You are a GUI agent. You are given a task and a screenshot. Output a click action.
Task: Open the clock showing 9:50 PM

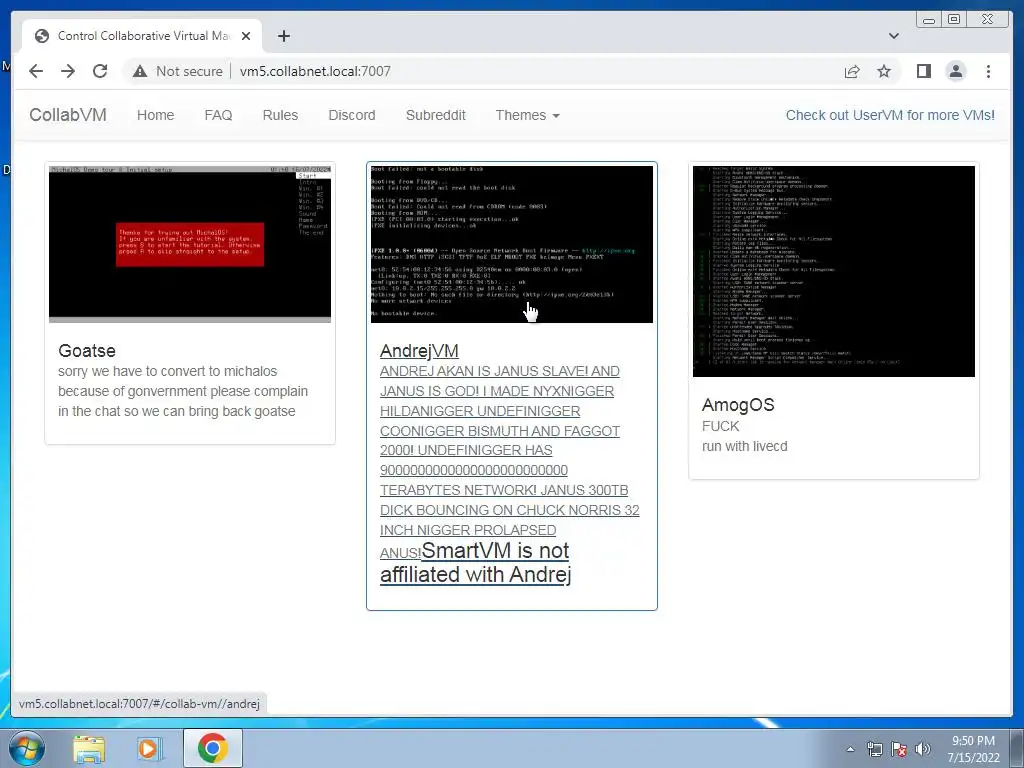coord(973,749)
